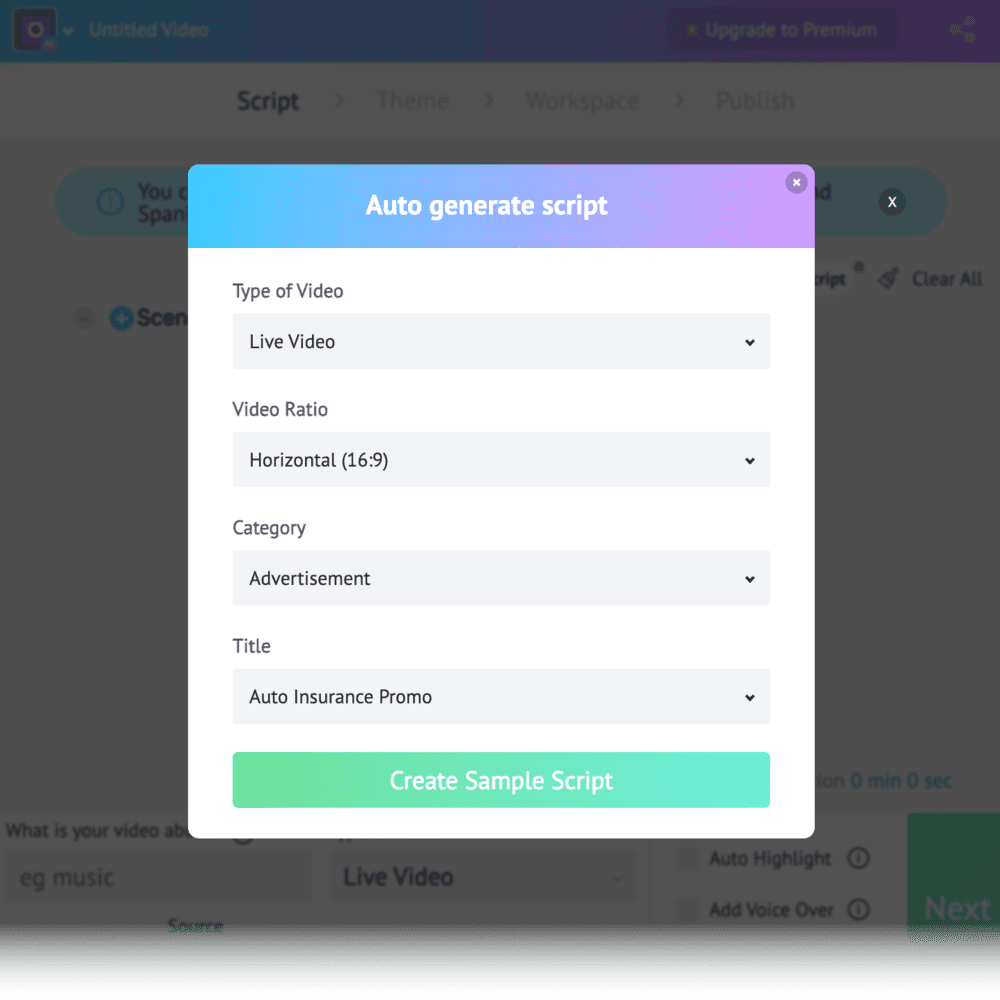1000x1000 pixels.
Task: Click the Upgrade to Premium button
Action: click(x=781, y=30)
